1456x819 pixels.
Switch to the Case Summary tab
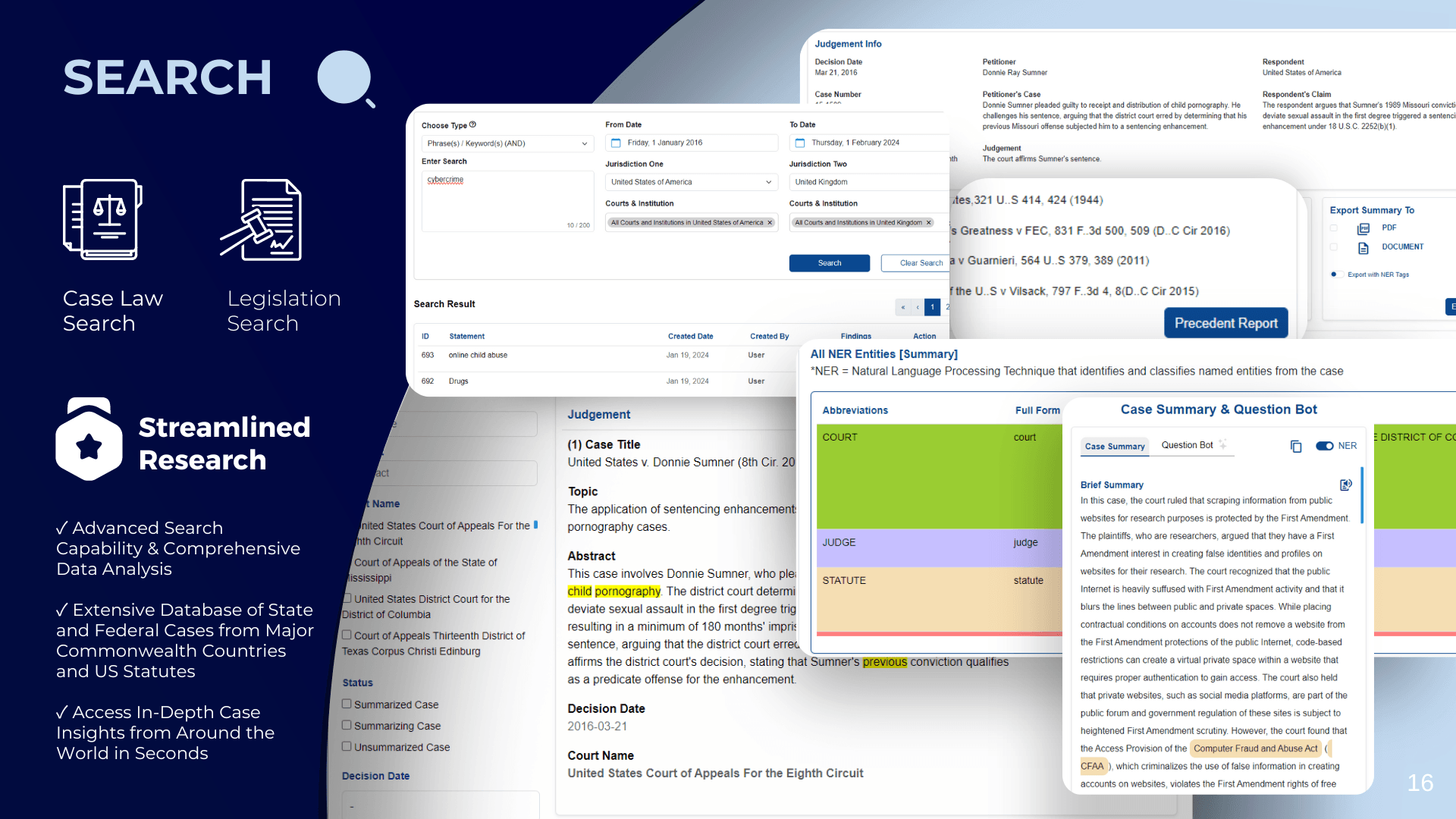(1115, 447)
